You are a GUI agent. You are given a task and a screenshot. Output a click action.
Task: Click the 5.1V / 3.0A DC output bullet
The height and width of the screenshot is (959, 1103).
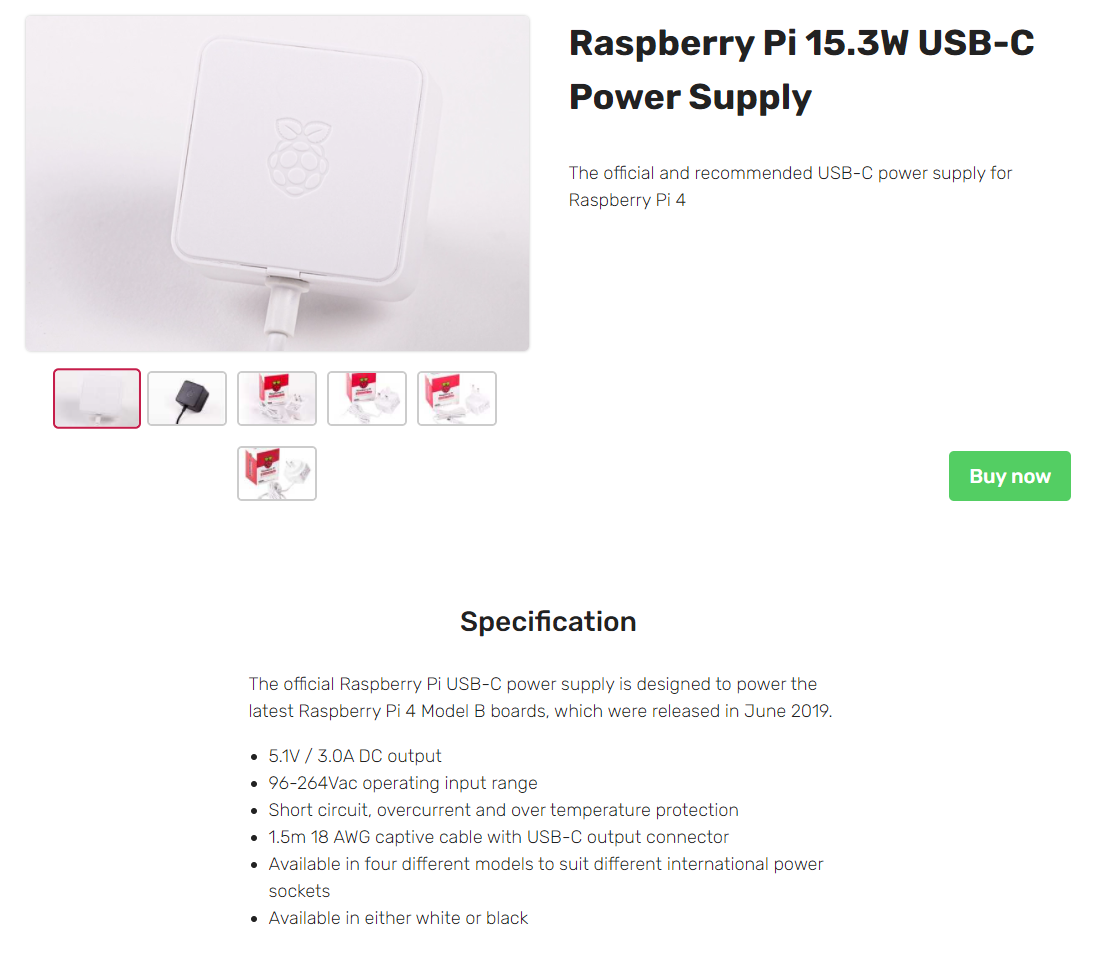click(355, 756)
